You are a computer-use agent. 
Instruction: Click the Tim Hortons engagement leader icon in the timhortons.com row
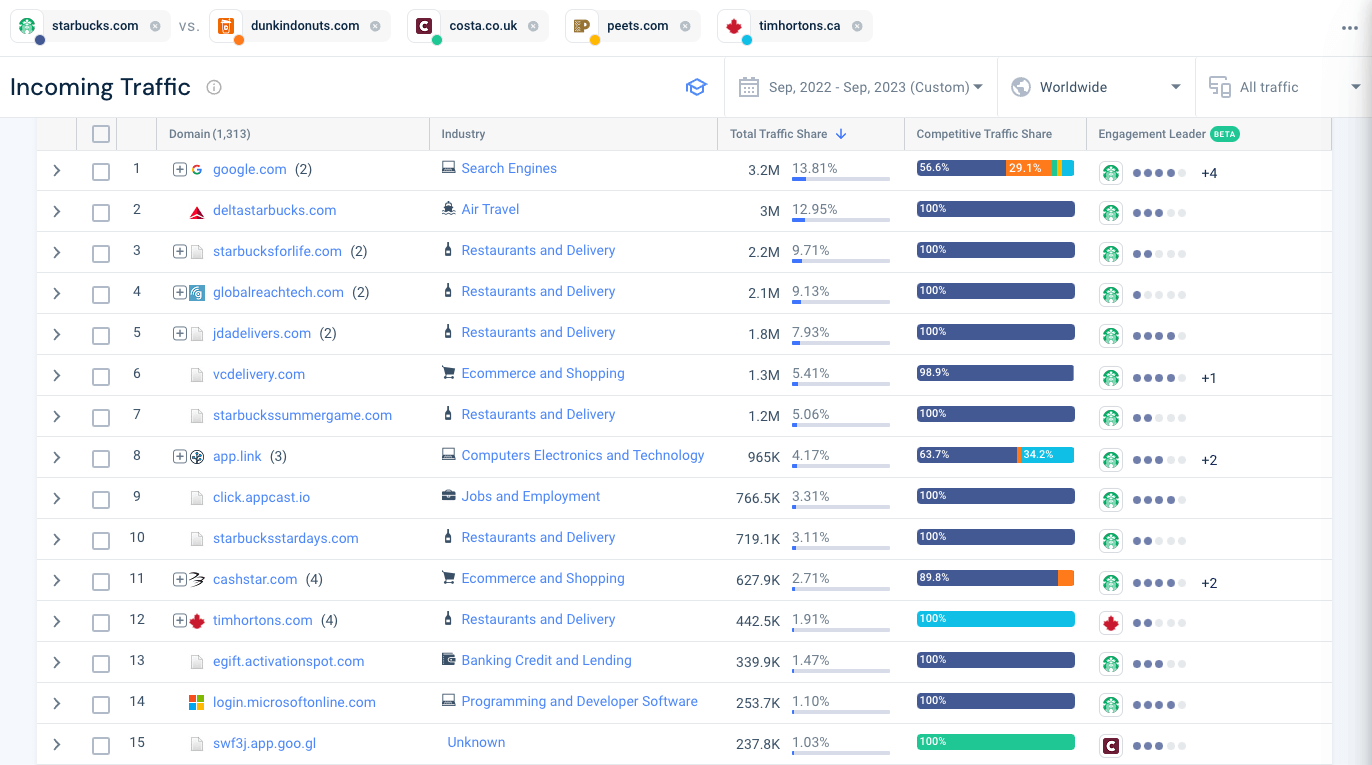tap(1110, 623)
